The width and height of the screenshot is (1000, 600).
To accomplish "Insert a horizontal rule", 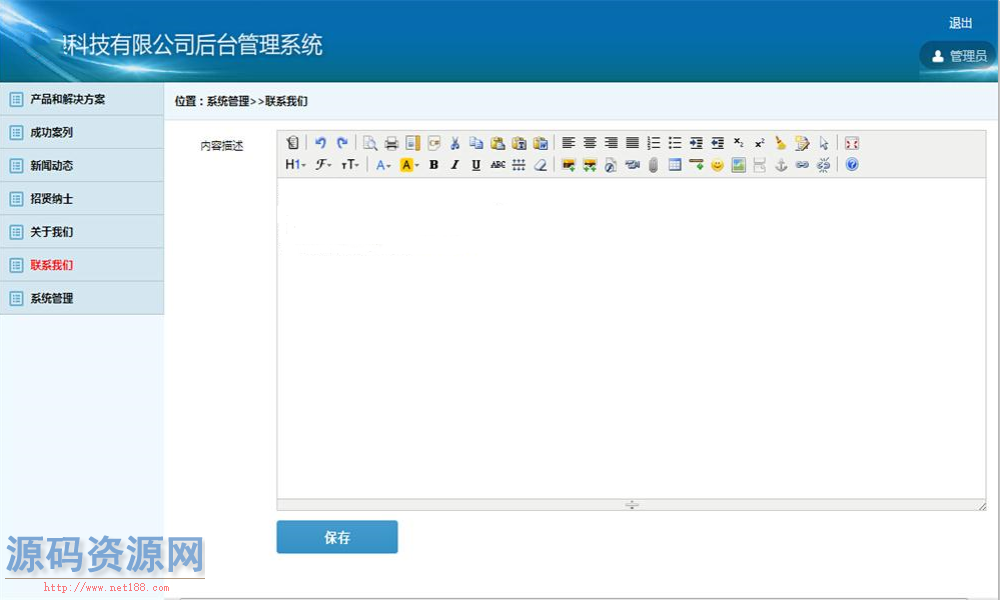I will coord(696,165).
